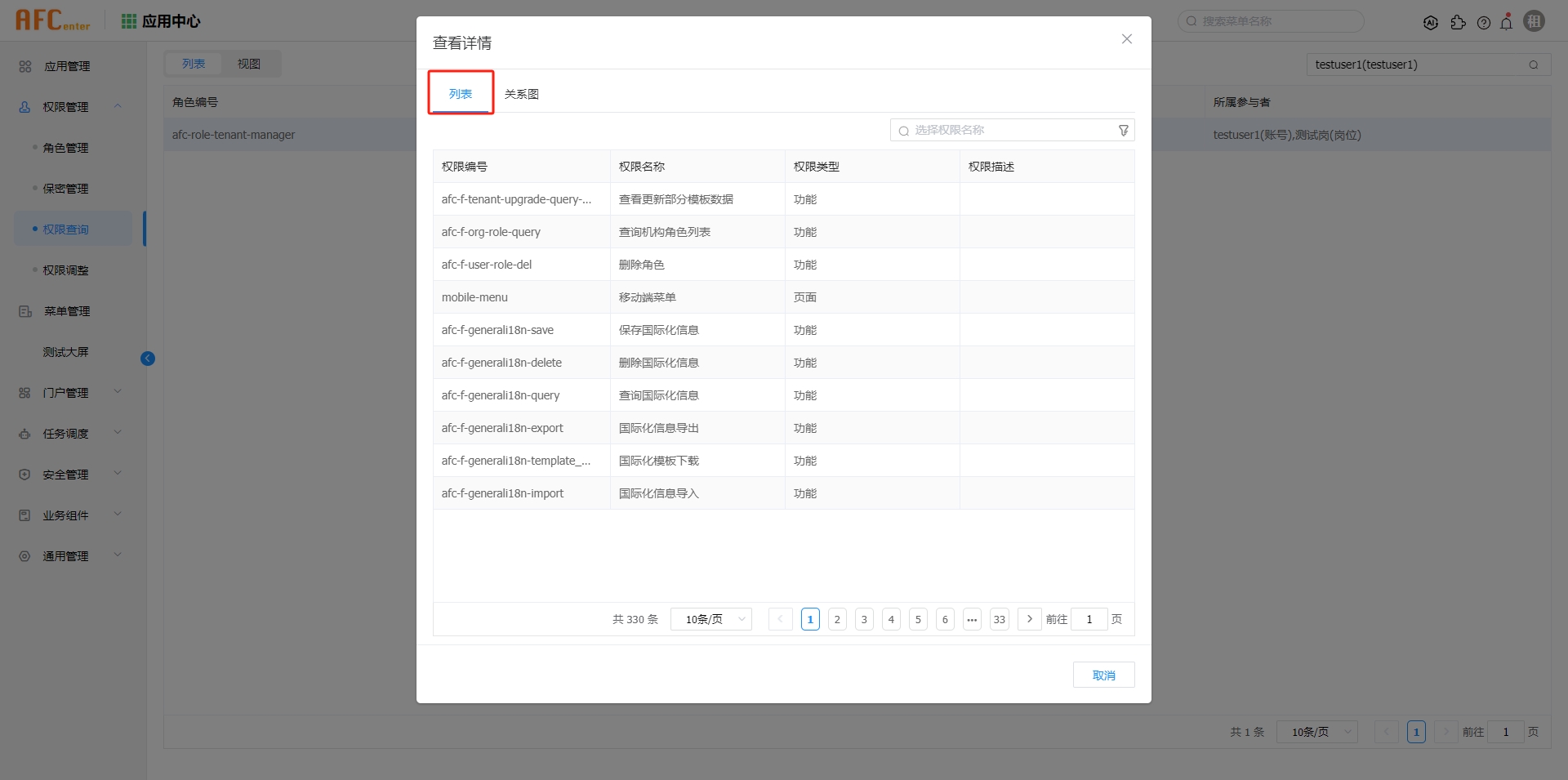Click the AFCenter logo

click(51, 20)
